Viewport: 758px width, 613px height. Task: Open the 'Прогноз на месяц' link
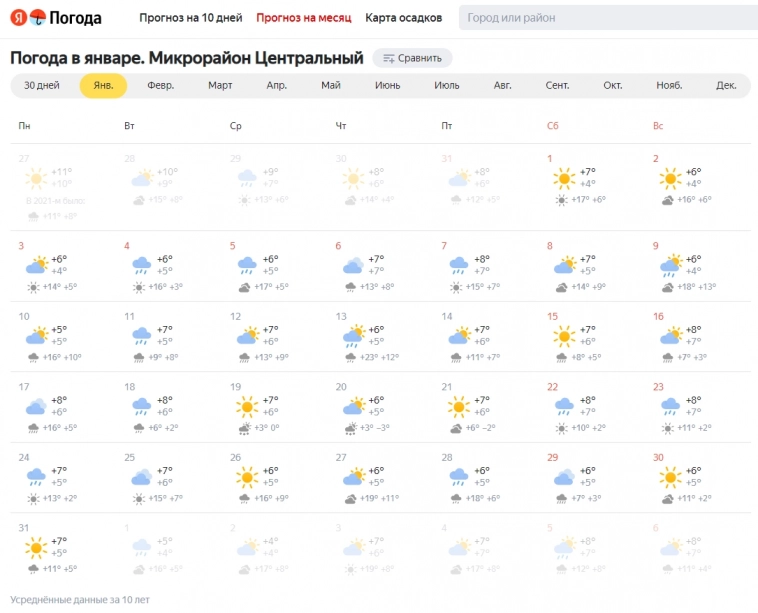coord(304,18)
